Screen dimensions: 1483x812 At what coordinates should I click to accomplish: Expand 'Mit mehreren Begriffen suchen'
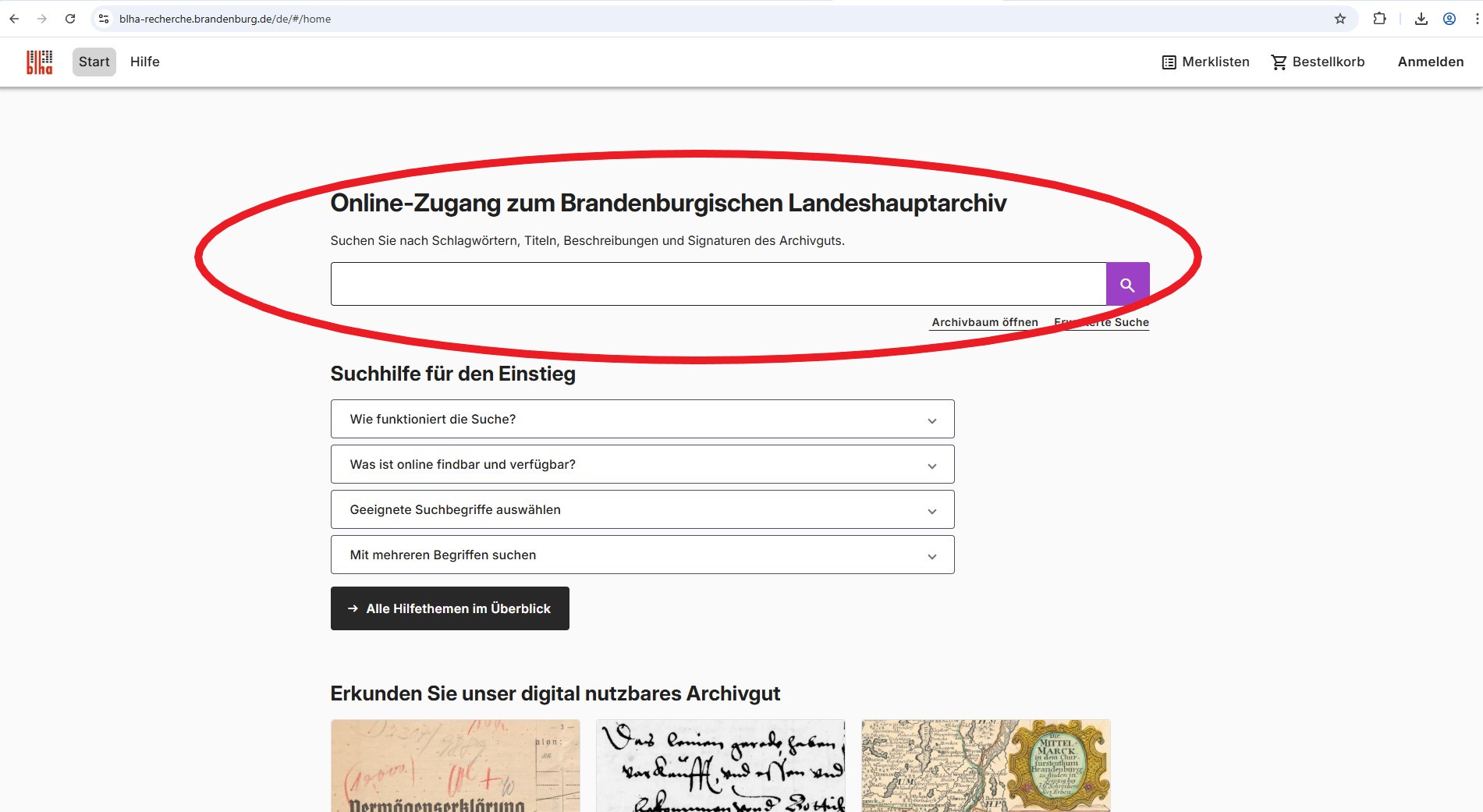tap(641, 555)
